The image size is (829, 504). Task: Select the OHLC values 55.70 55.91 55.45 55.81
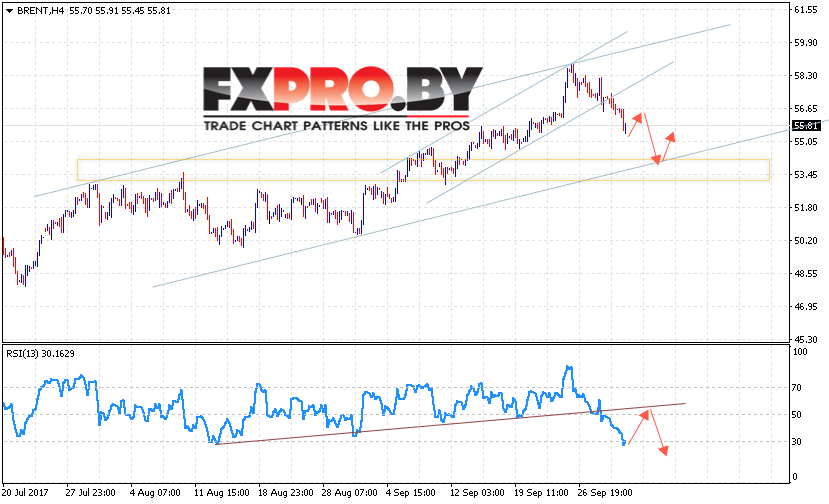[x=120, y=11]
